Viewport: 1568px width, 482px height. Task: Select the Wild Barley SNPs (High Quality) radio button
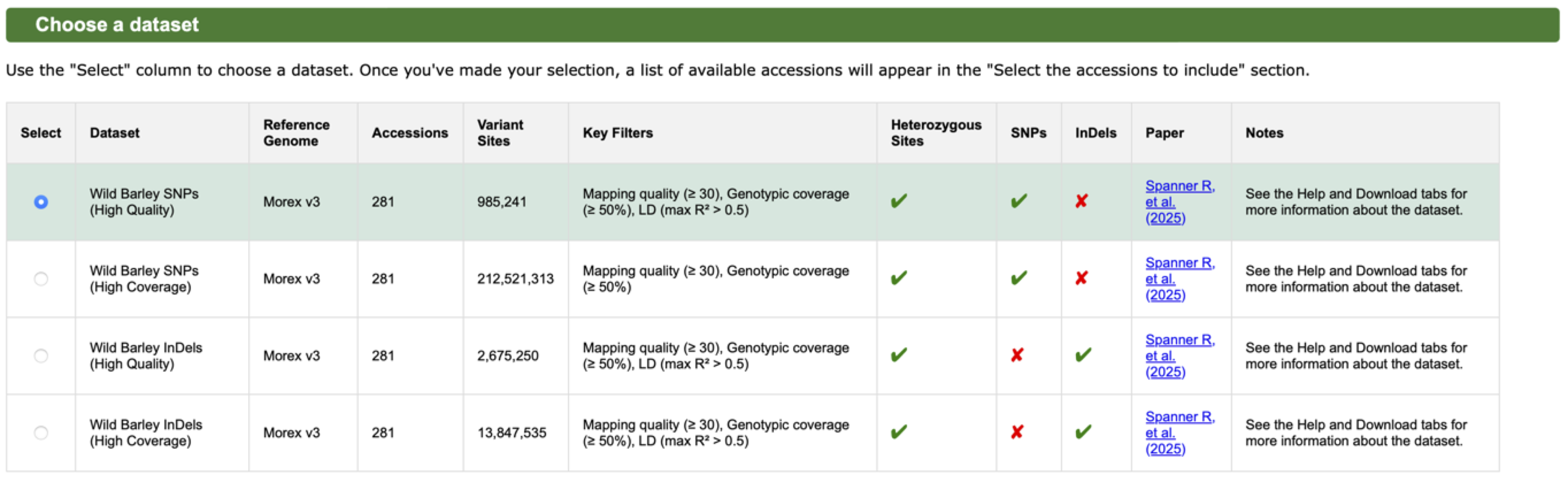tap(41, 202)
